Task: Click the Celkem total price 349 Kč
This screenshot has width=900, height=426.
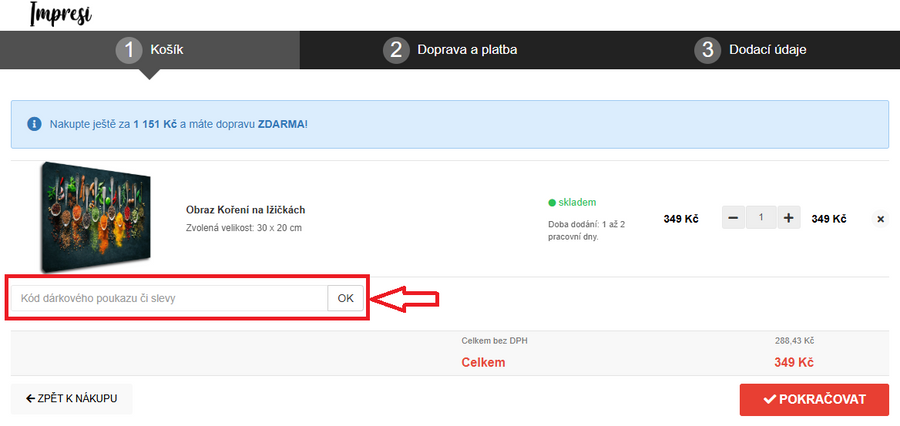Action: click(794, 363)
